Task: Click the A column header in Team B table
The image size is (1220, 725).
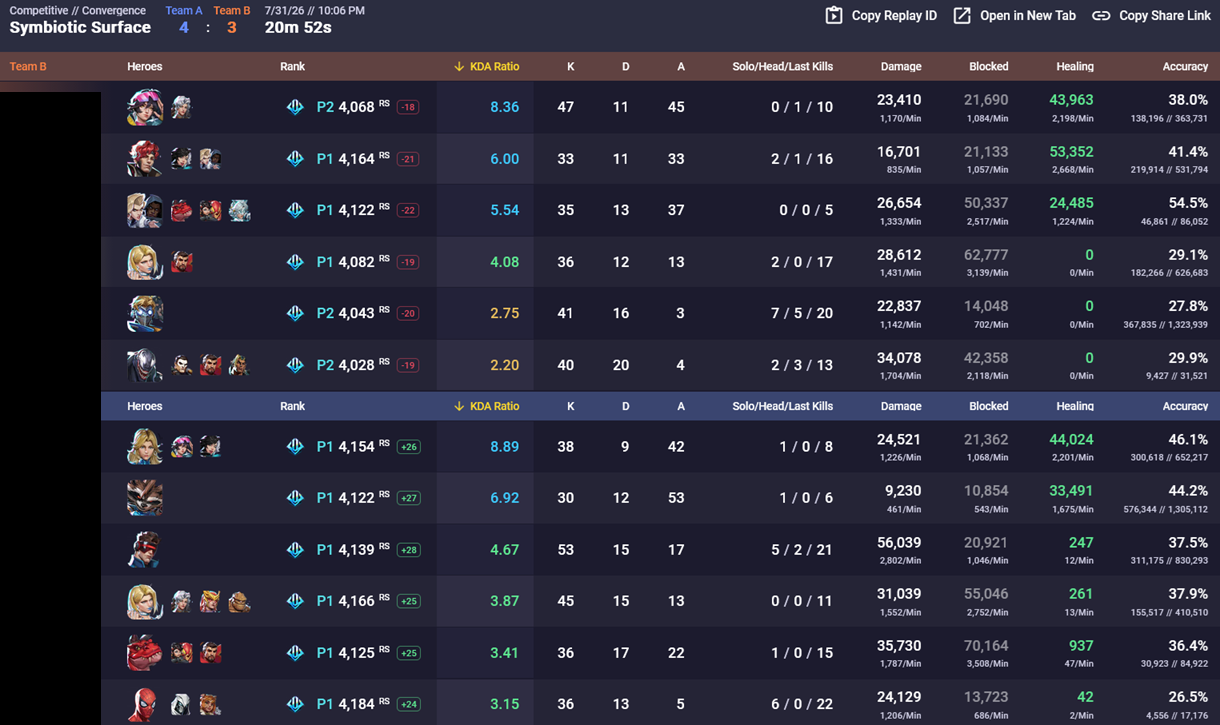Action: 681,66
